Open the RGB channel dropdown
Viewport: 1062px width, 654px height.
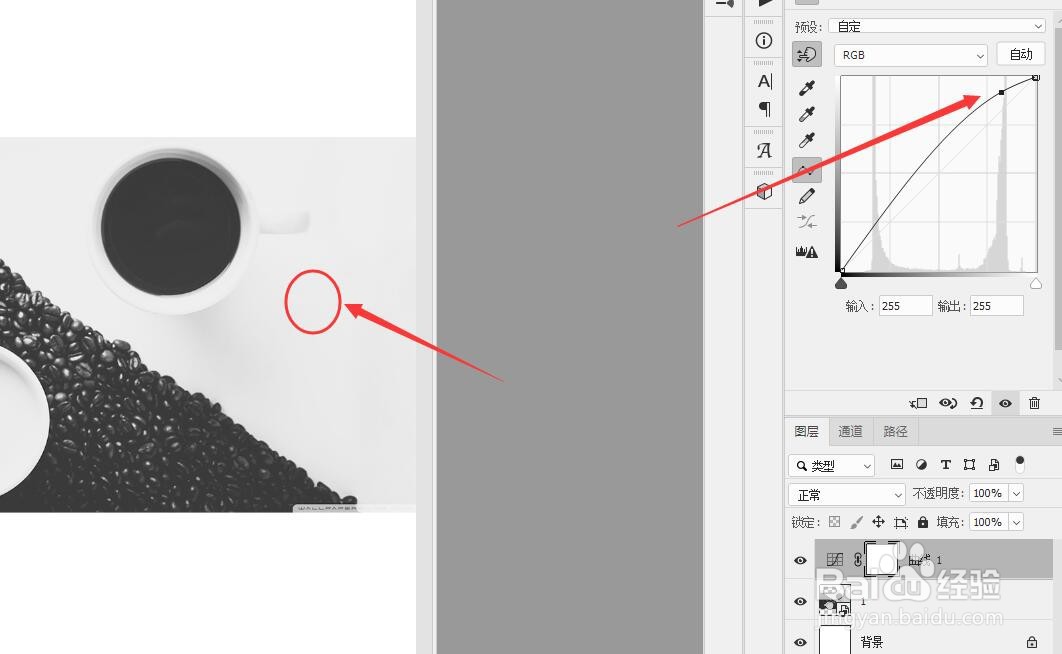coord(911,55)
